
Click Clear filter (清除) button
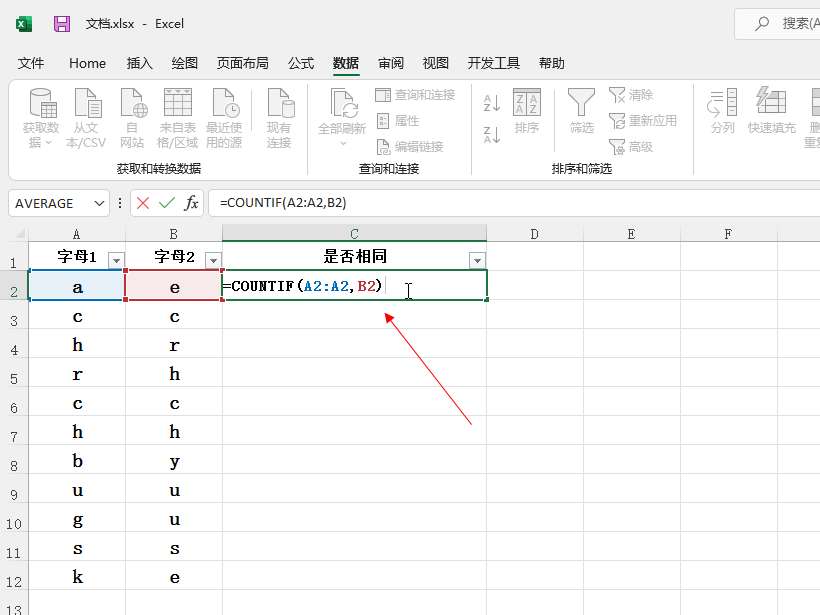[631, 95]
